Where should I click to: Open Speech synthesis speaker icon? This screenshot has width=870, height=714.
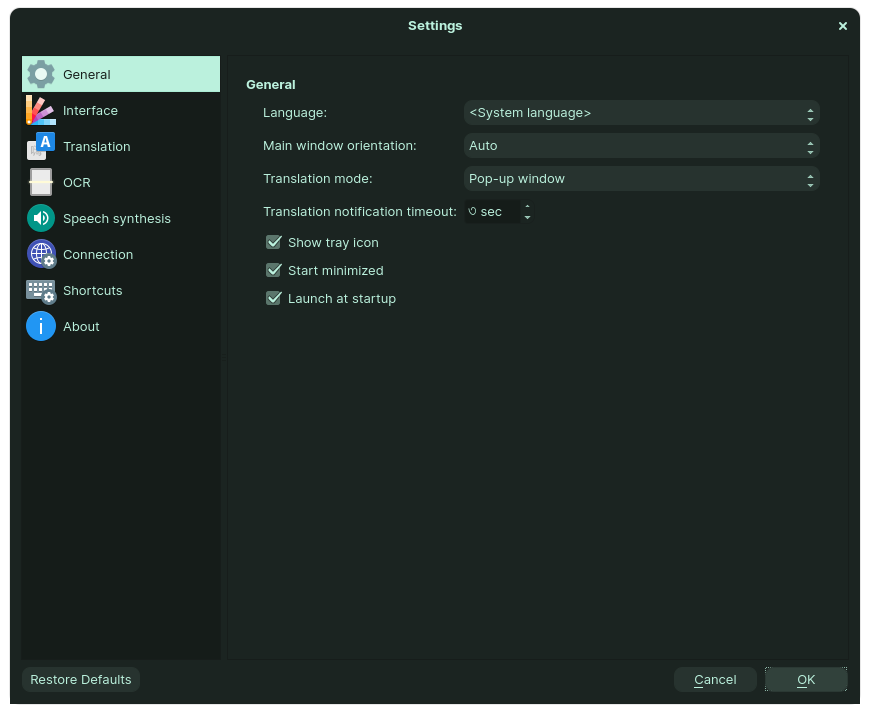click(41, 218)
